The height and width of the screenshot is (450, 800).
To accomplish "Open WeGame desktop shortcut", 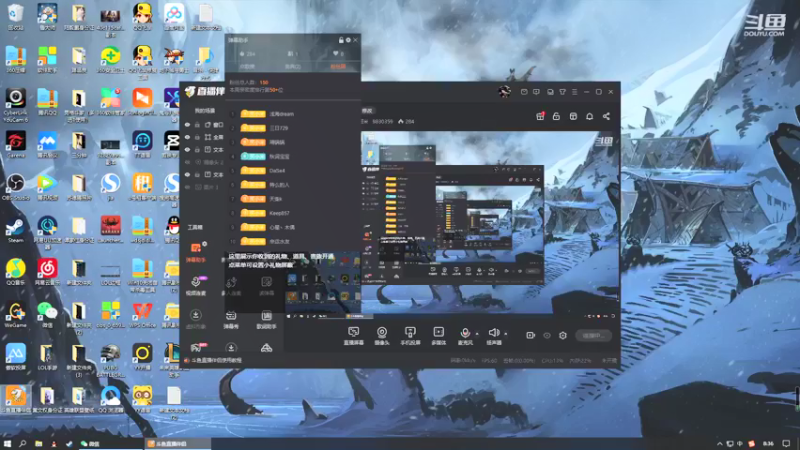I will (x=15, y=314).
